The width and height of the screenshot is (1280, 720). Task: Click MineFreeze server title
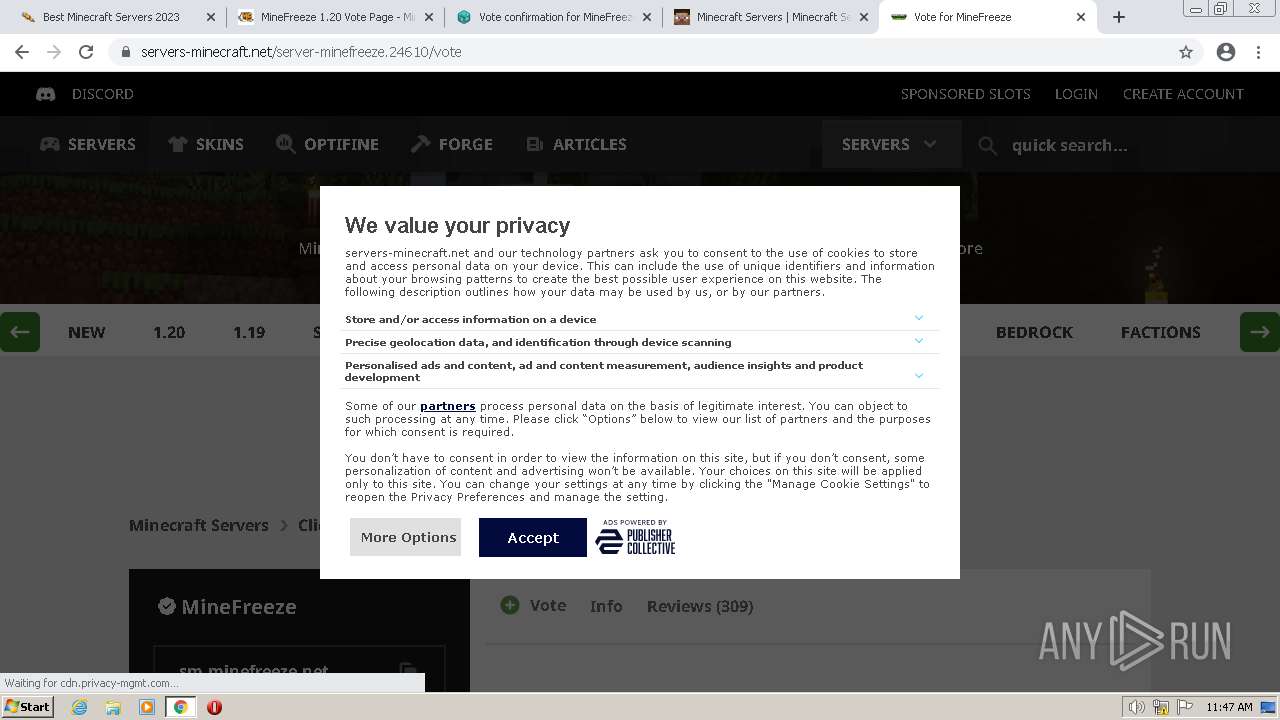pyautogui.click(x=238, y=606)
